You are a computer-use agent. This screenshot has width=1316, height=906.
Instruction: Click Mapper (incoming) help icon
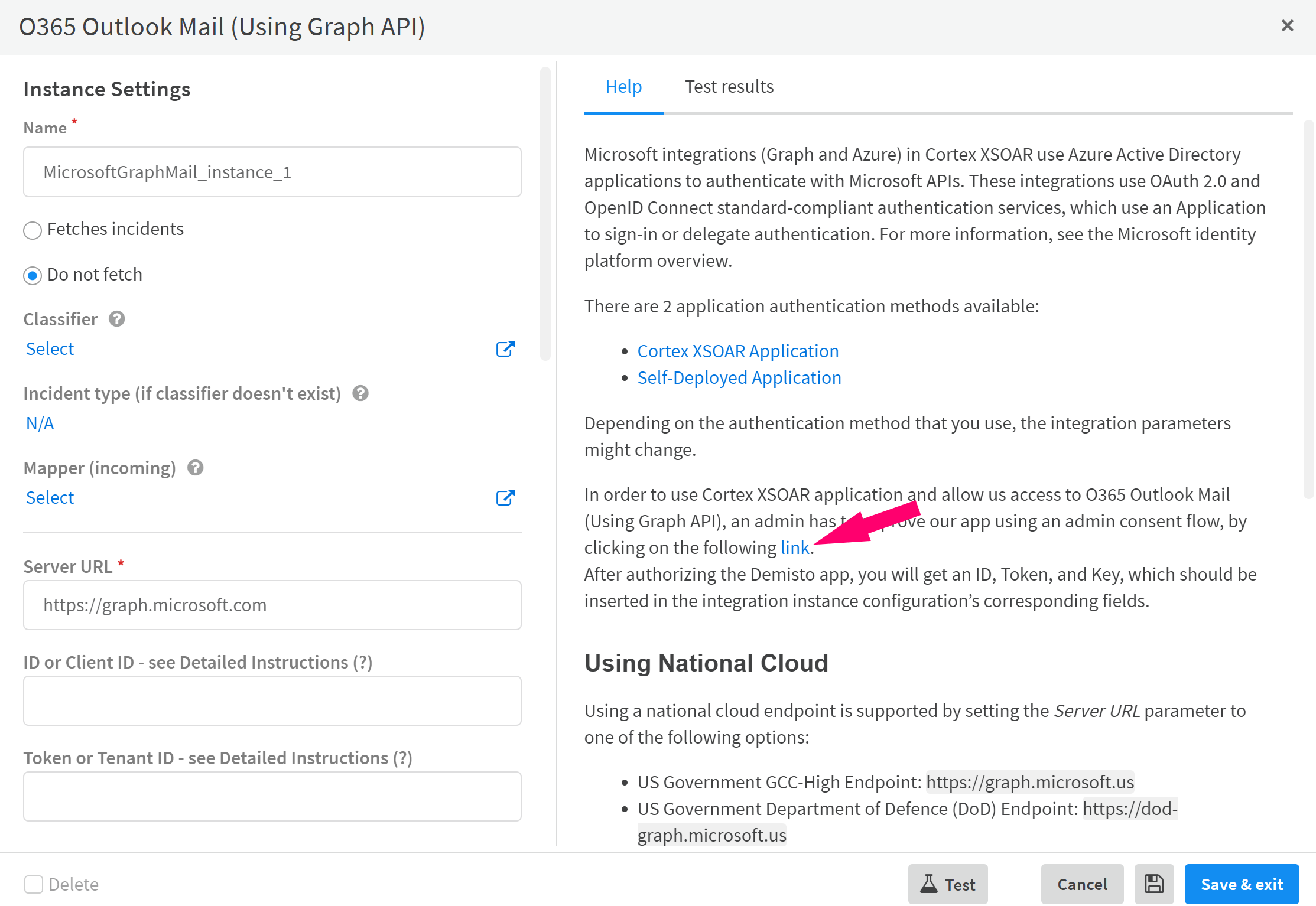[196, 468]
